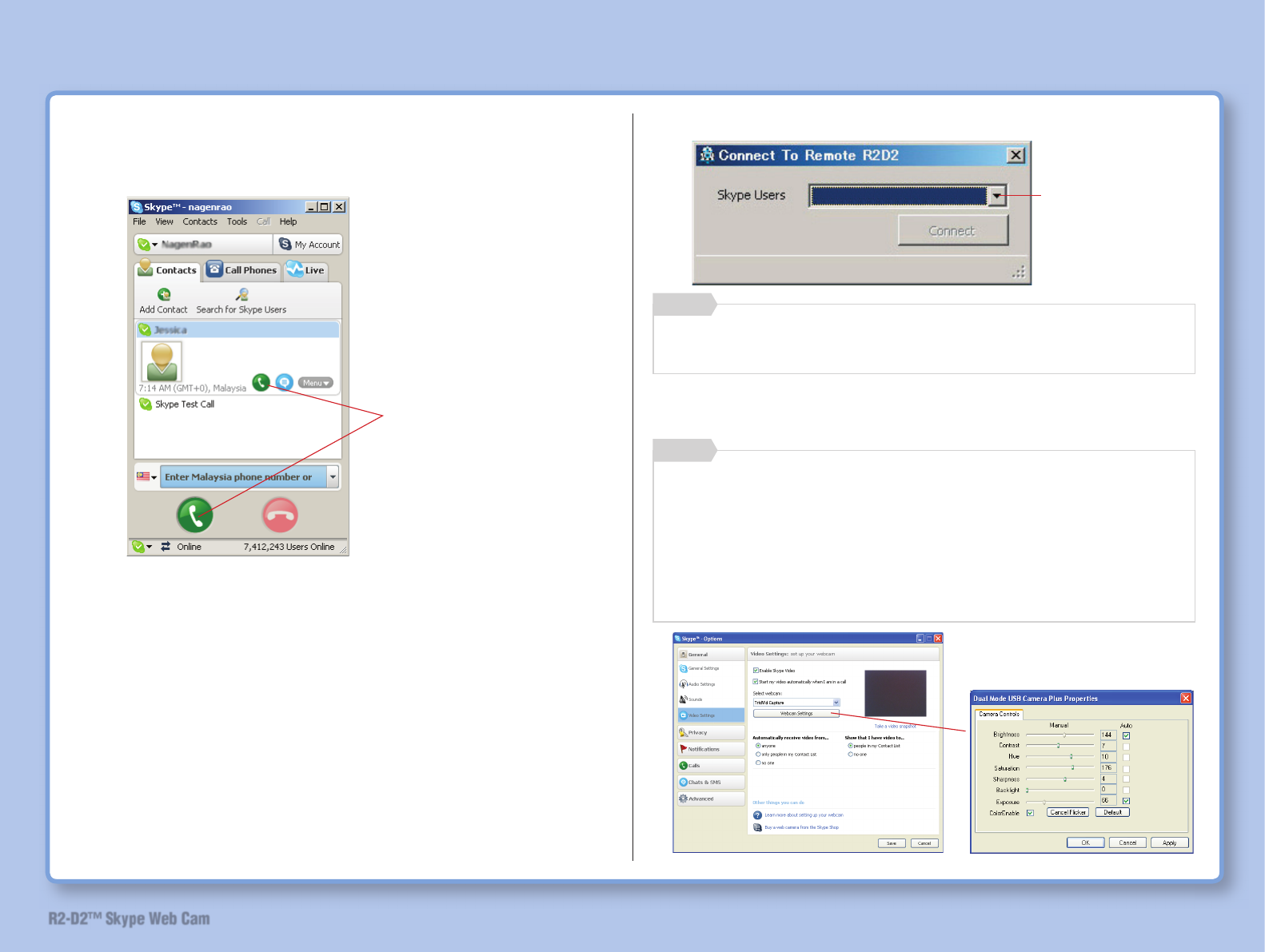Select Video Settings in the Skype Options sidebar
This screenshot has height=952, width=1265.
[x=711, y=715]
